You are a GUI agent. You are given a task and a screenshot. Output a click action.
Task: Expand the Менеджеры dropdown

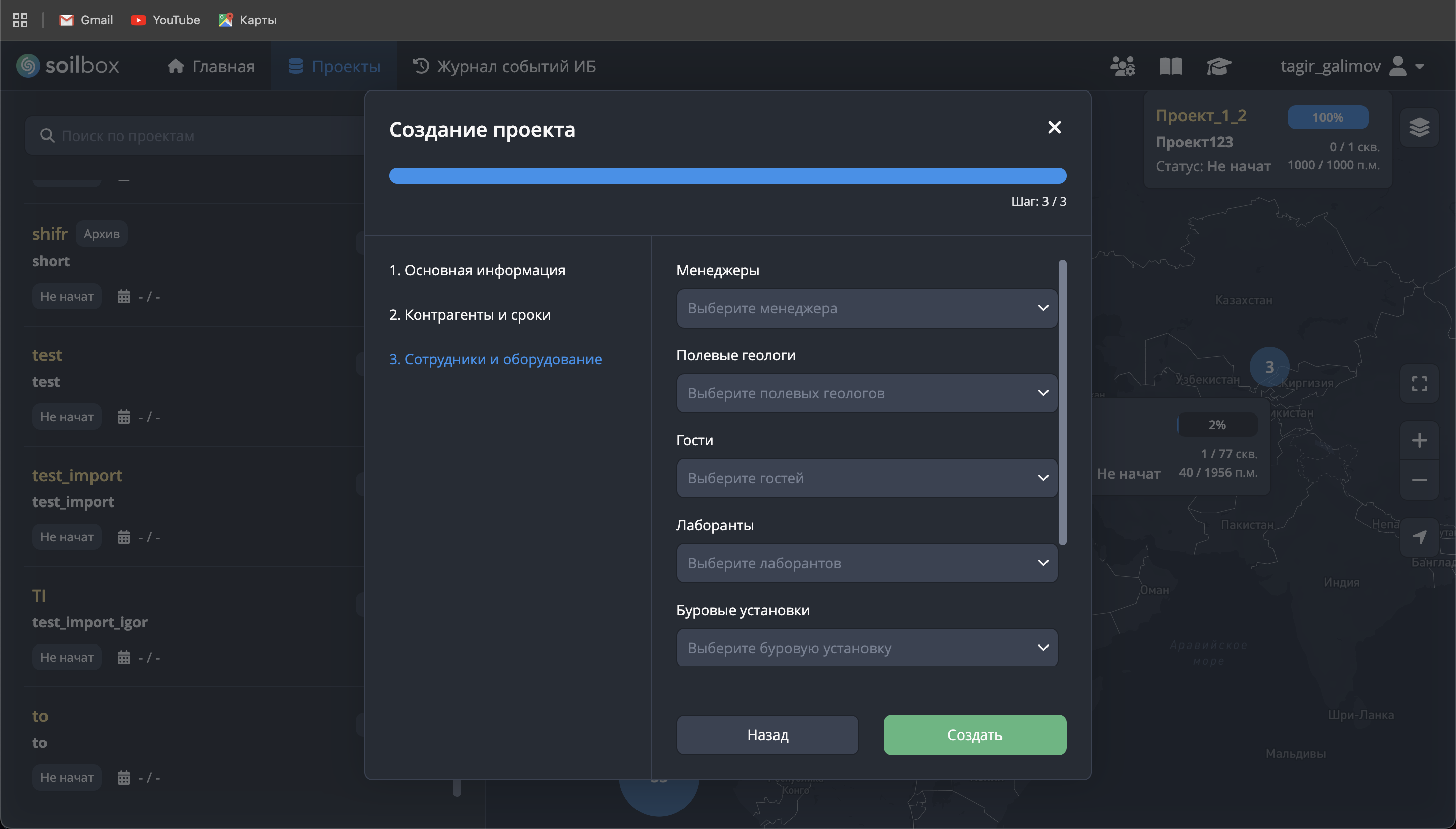(x=867, y=308)
